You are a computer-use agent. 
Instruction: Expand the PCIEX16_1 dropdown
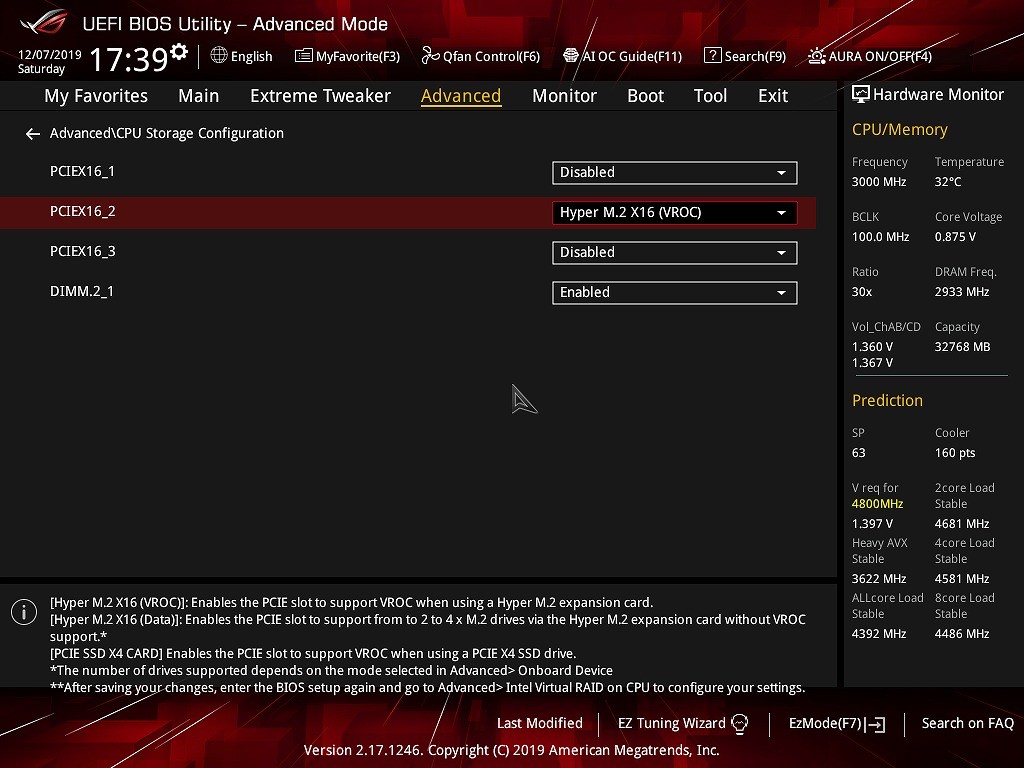pyautogui.click(x=674, y=173)
